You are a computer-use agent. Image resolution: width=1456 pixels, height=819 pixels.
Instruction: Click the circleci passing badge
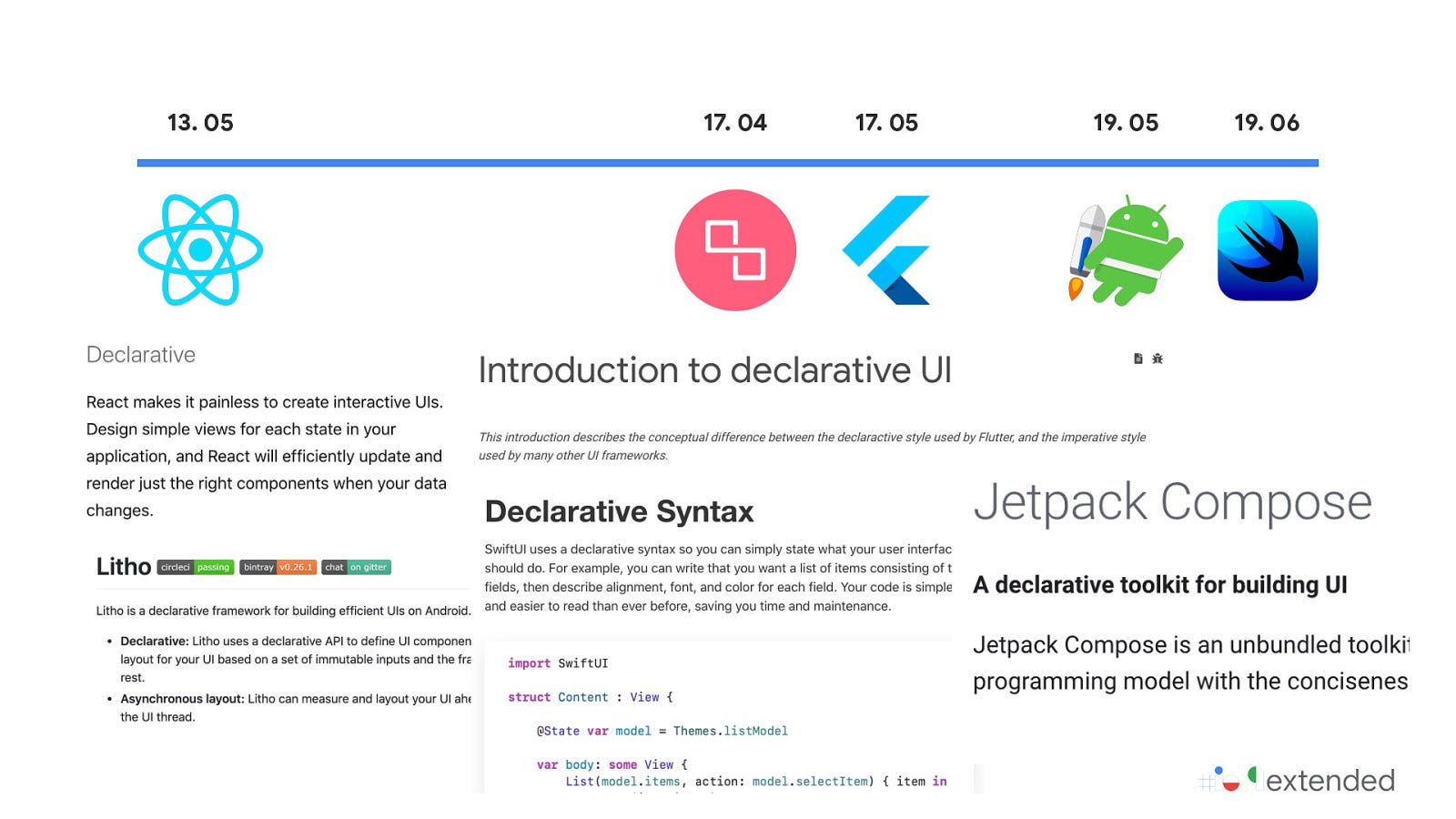click(196, 567)
